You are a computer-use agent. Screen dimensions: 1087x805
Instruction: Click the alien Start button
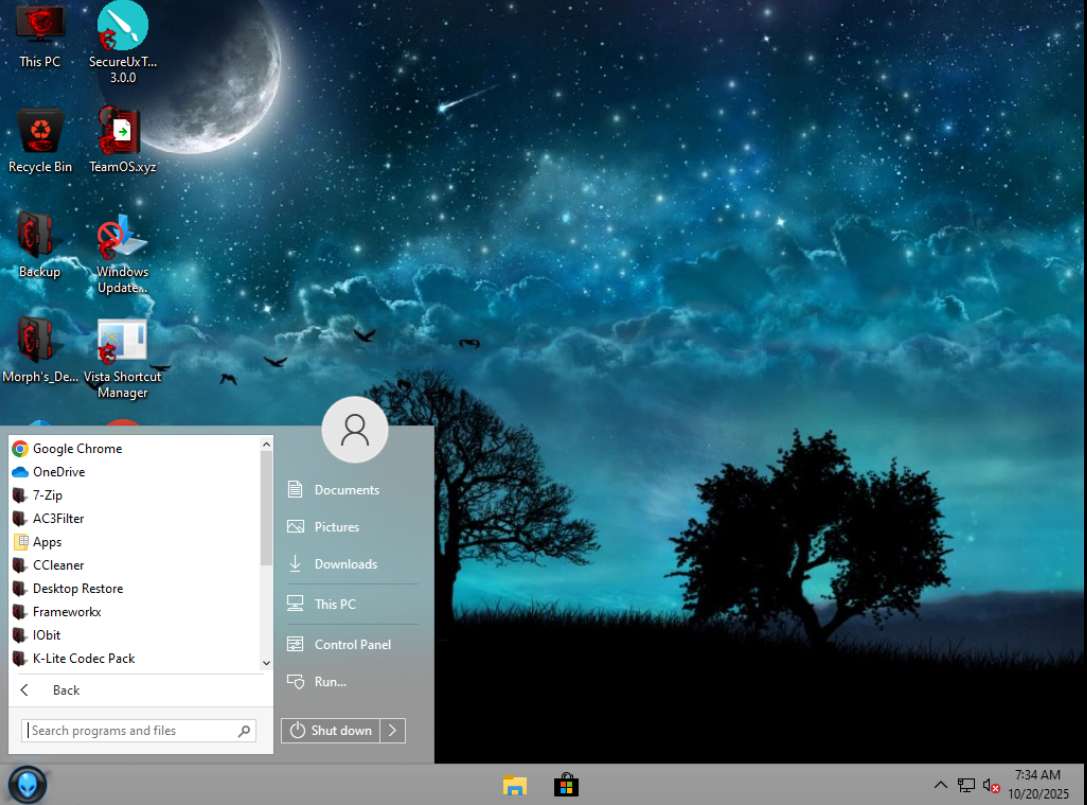(x=27, y=784)
